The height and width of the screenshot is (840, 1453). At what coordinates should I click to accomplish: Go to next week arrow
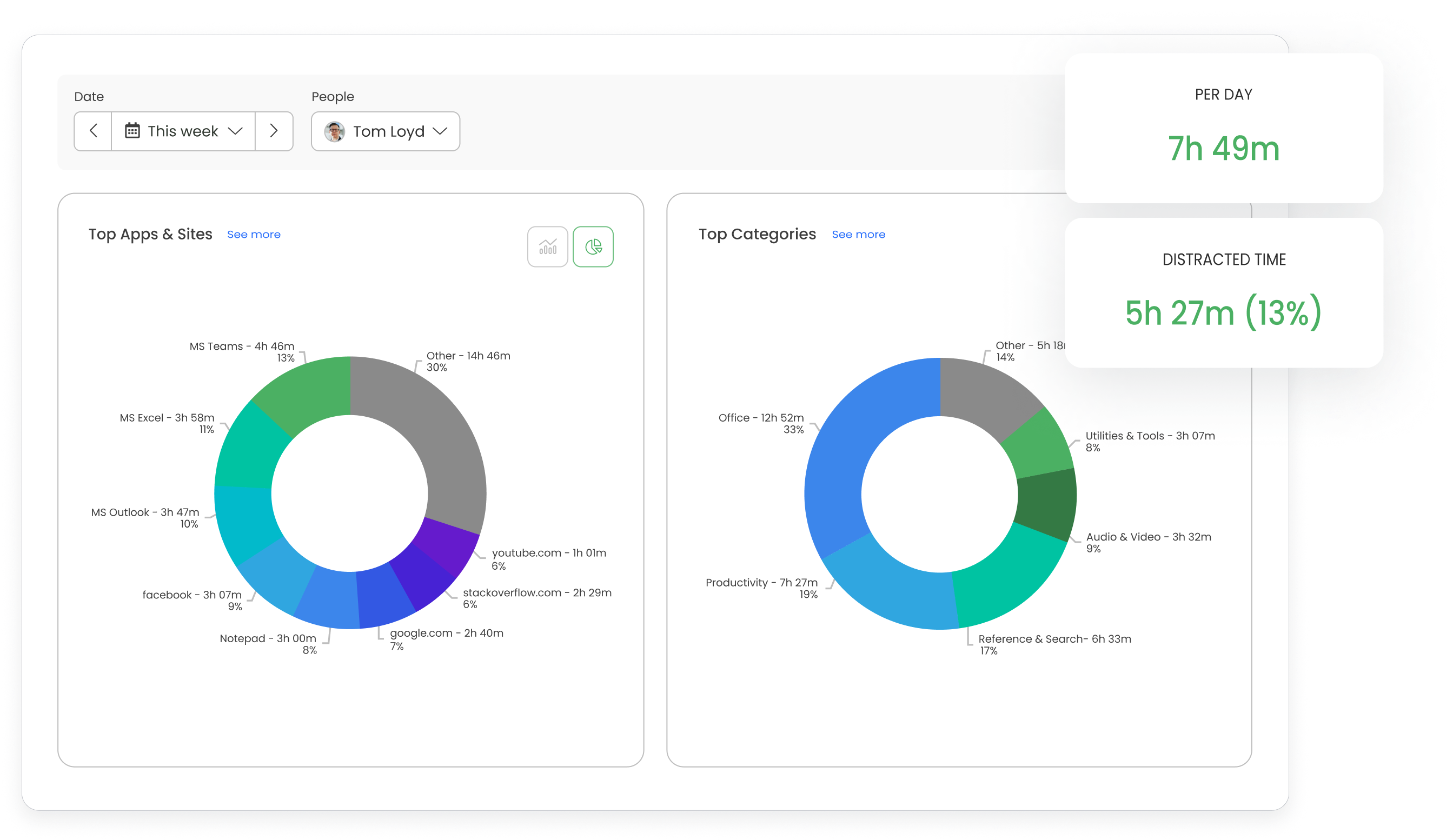274,131
